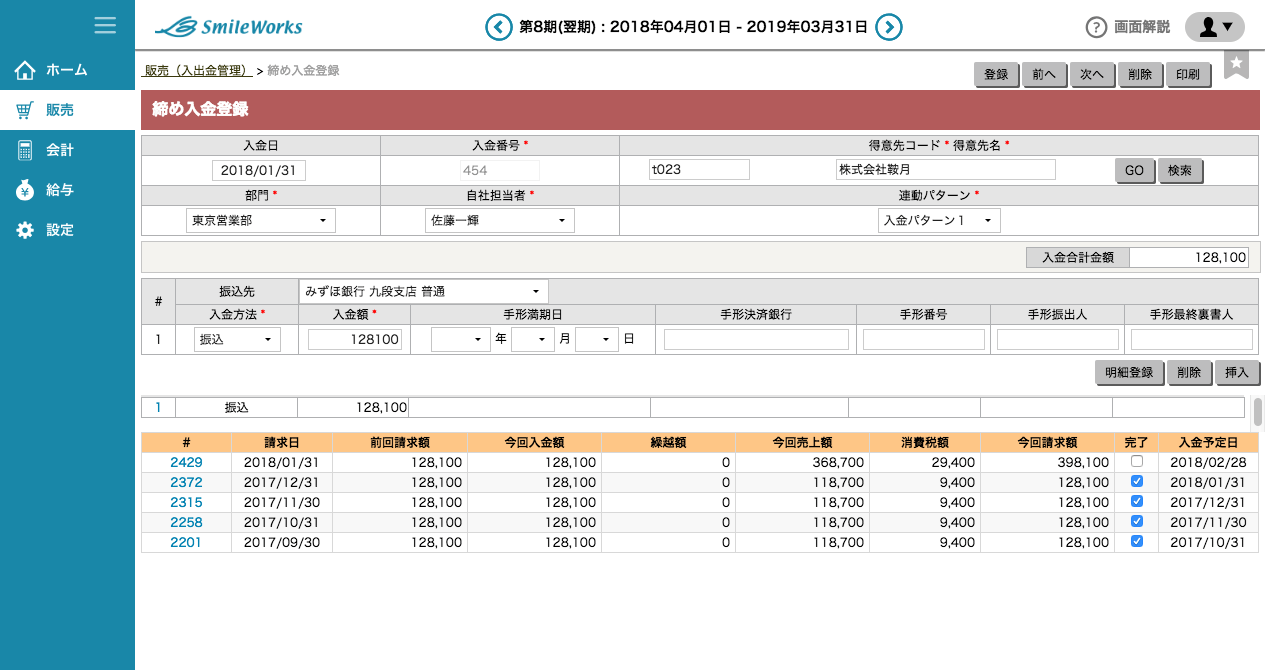This screenshot has height=670, width=1265.
Task: Uncheck the 完了 box for invoice 2201
Action: tap(1136, 542)
